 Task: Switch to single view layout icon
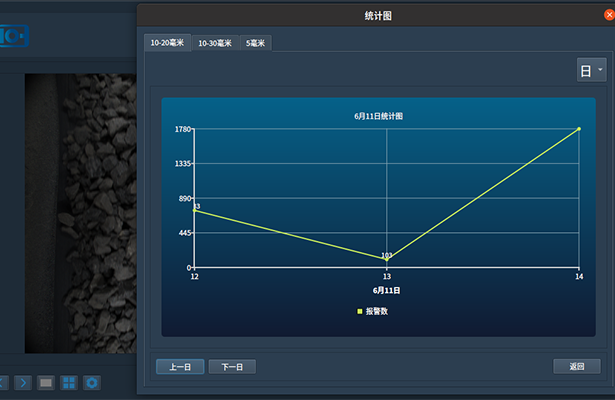tap(46, 382)
